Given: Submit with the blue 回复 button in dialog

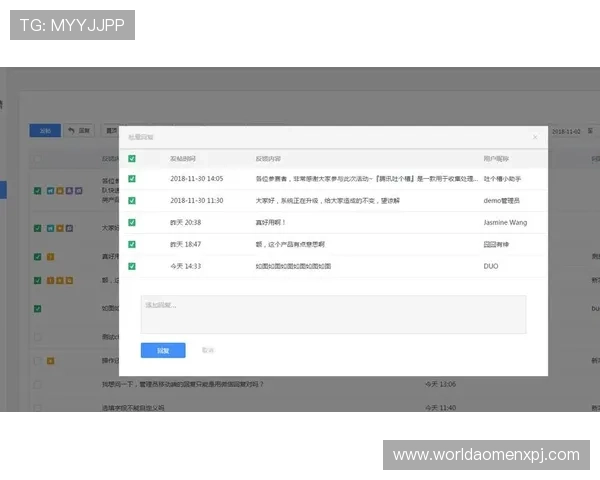Looking at the screenshot, I should [x=163, y=350].
